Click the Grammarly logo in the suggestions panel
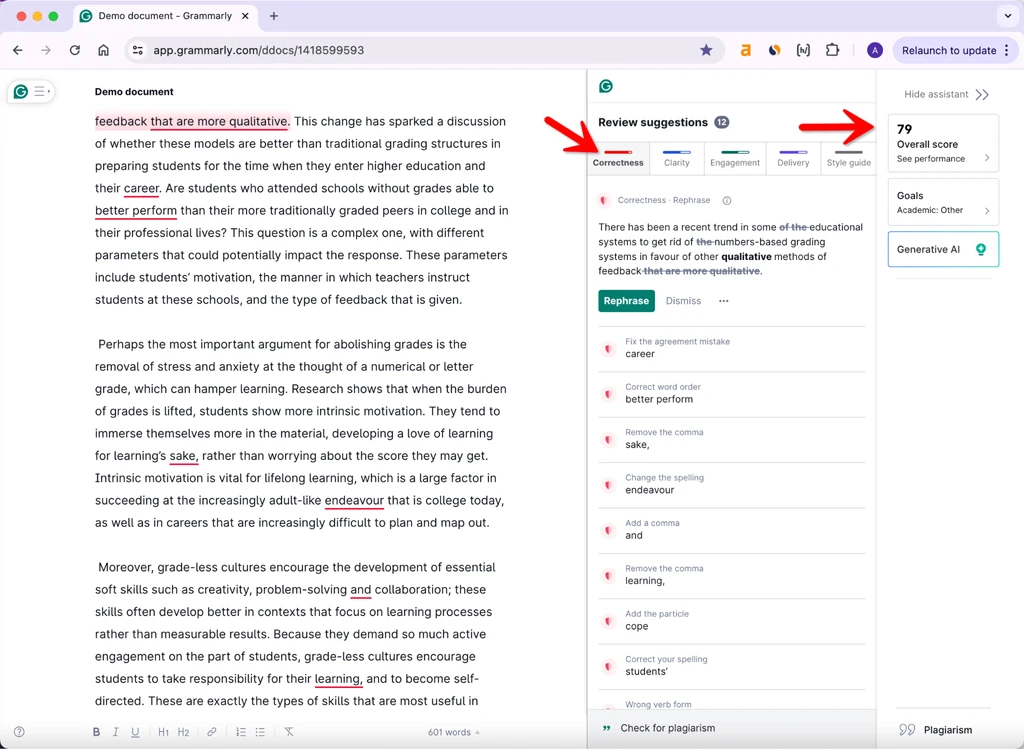 [x=606, y=86]
